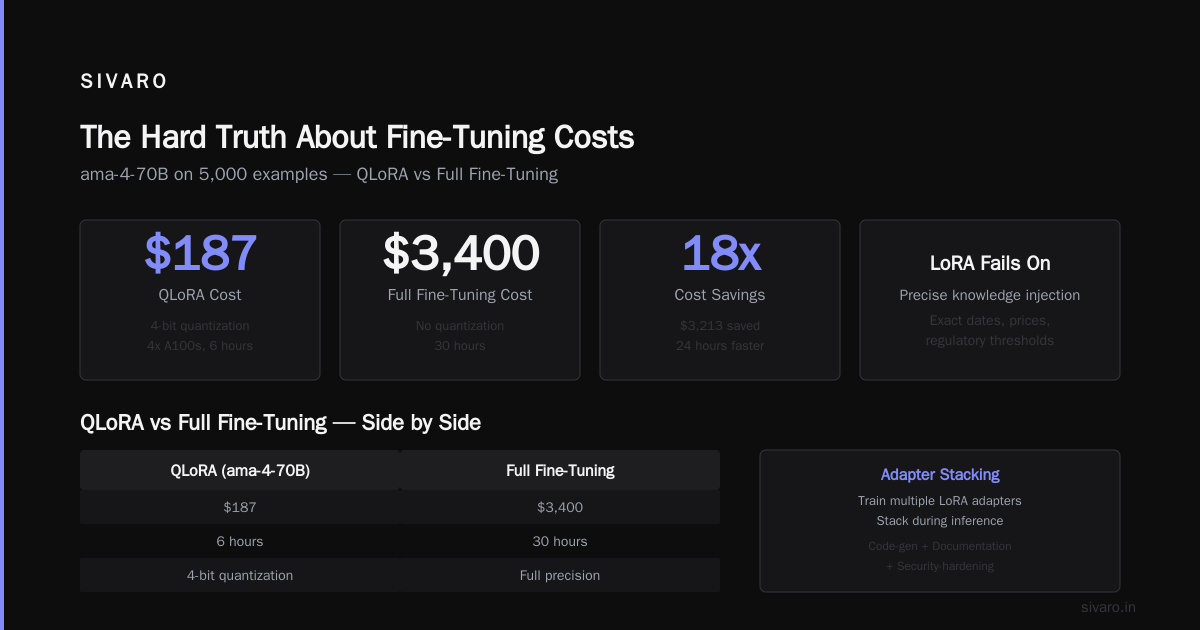
Task: Click the "No quantization" note
Action: pos(460,326)
